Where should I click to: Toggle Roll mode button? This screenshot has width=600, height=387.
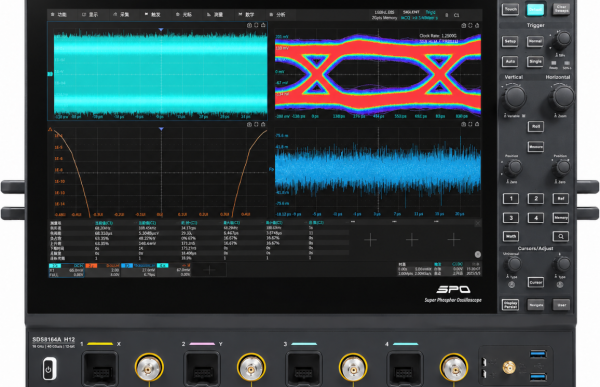(535, 126)
